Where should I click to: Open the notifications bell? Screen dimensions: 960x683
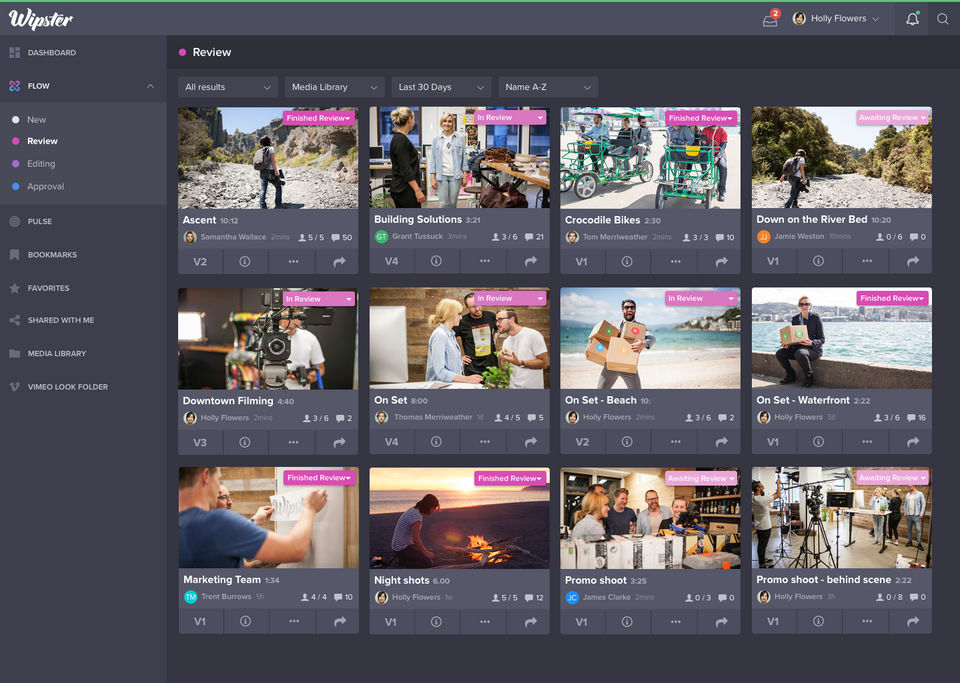coord(912,19)
